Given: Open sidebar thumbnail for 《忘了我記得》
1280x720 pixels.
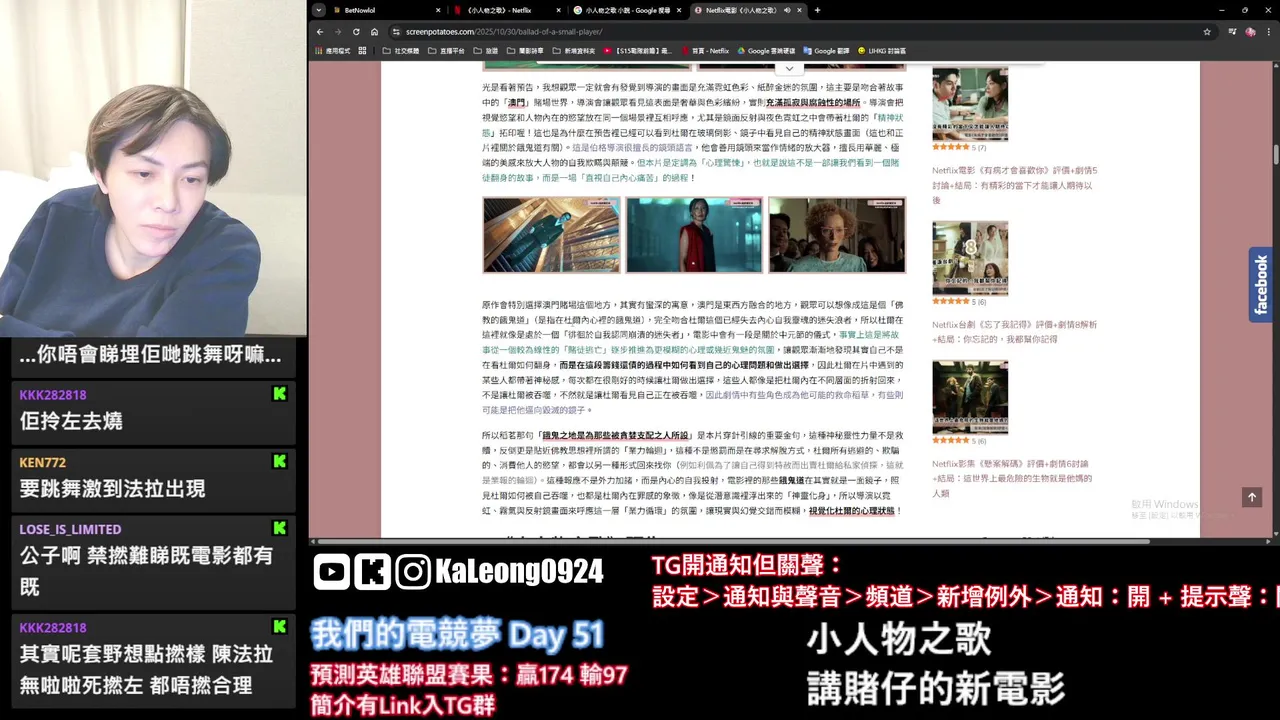Looking at the screenshot, I should pos(970,258).
